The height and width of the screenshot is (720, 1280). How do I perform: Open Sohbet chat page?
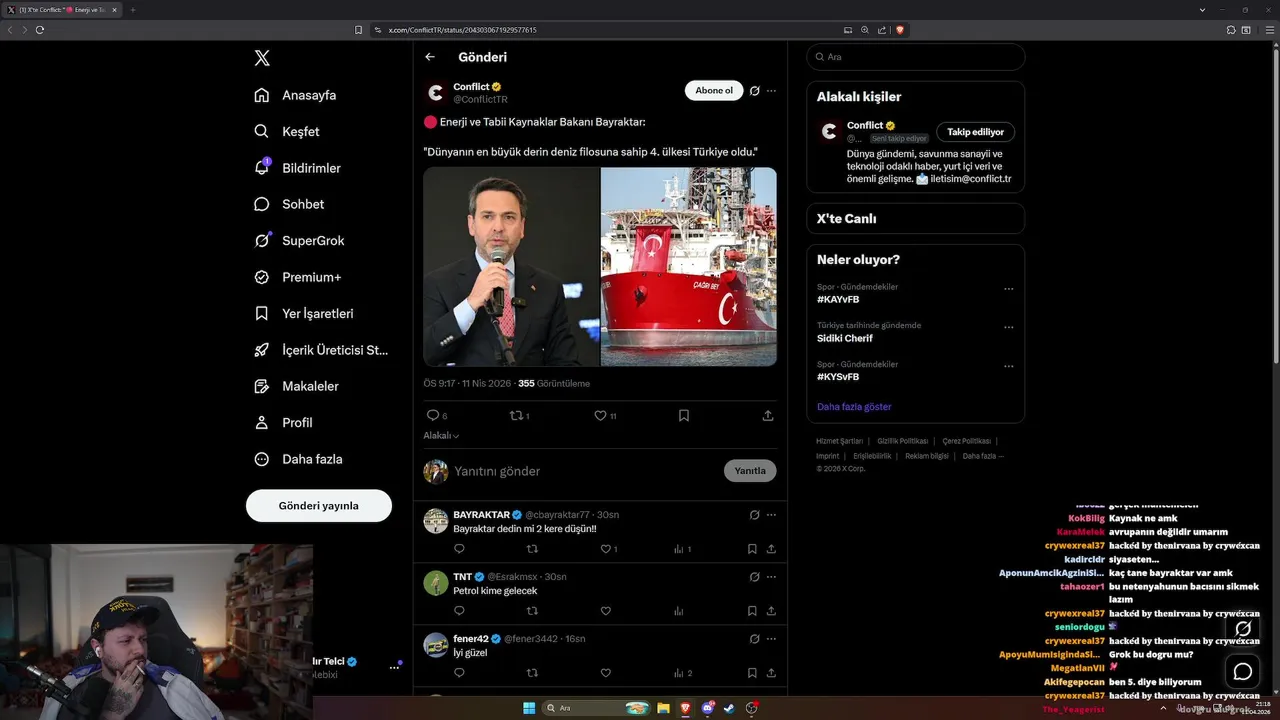(289, 204)
